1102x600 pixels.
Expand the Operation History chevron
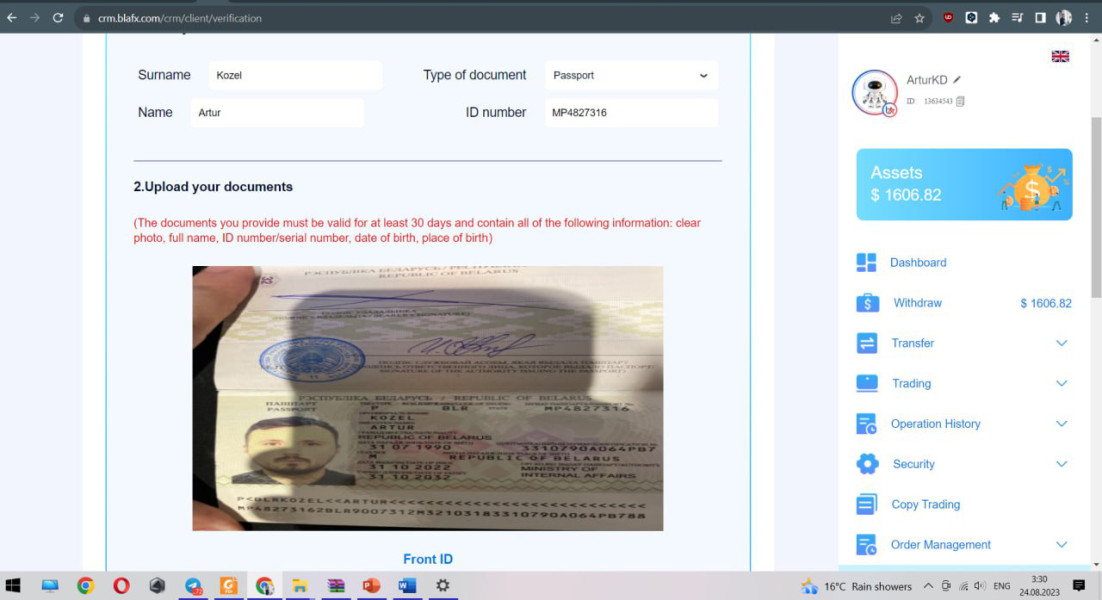pos(1061,424)
